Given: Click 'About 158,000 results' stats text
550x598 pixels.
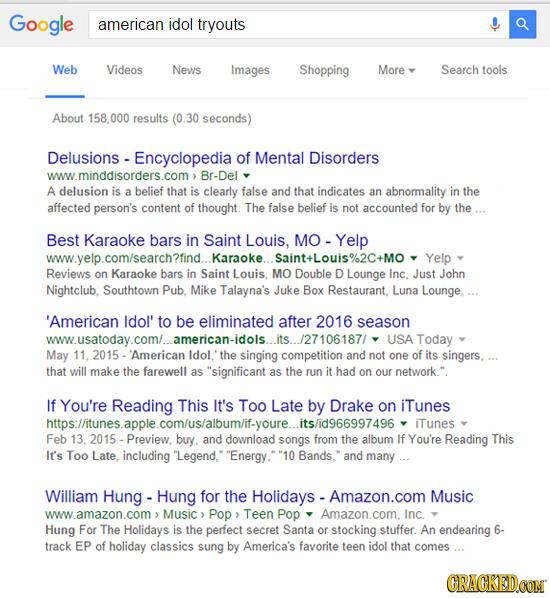Looking at the screenshot, I should pyautogui.click(x=152, y=118).
